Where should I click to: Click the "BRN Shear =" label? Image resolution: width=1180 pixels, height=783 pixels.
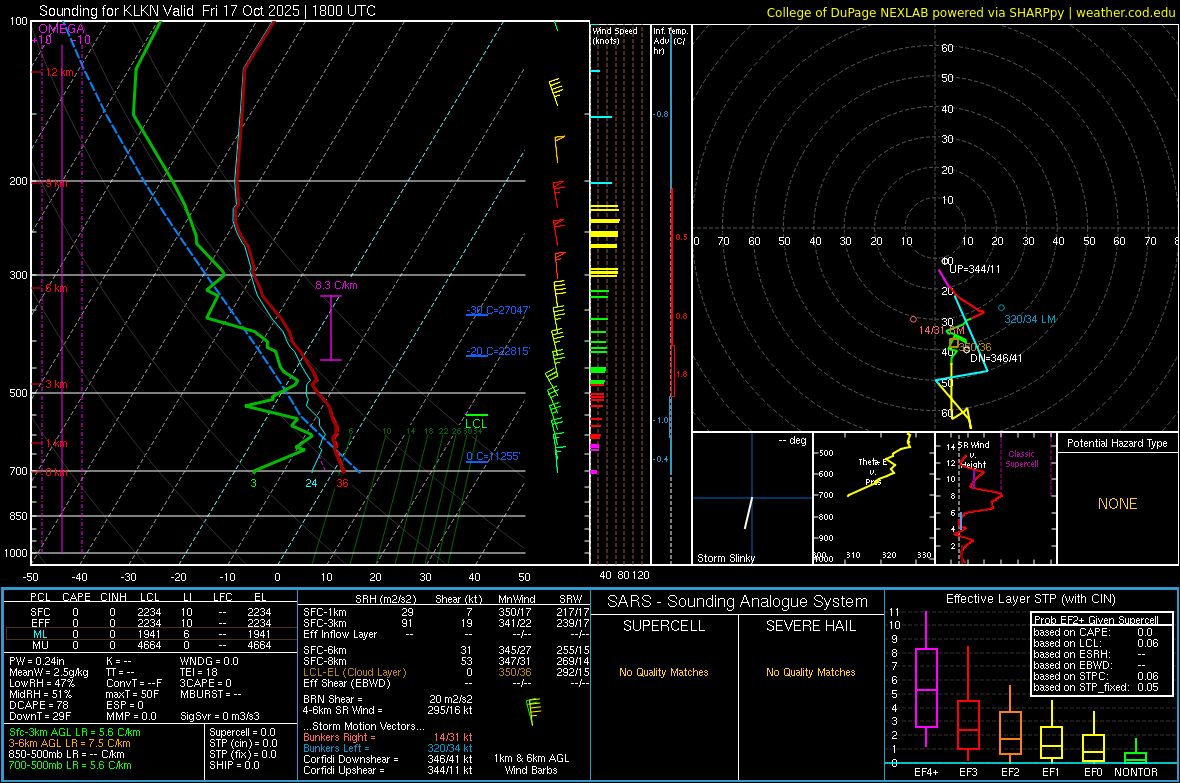pyautogui.click(x=333, y=699)
